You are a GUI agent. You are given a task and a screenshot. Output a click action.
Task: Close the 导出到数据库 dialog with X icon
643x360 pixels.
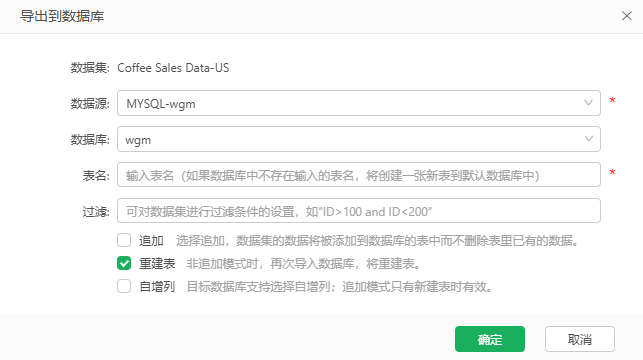[x=627, y=16]
